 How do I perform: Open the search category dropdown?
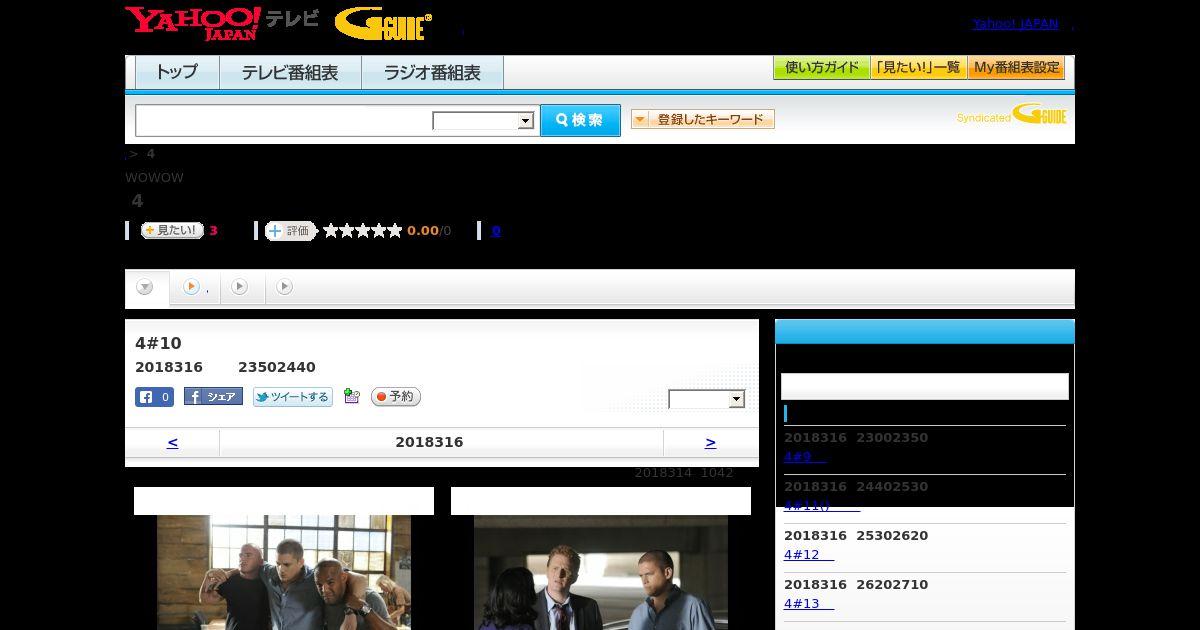click(x=483, y=121)
